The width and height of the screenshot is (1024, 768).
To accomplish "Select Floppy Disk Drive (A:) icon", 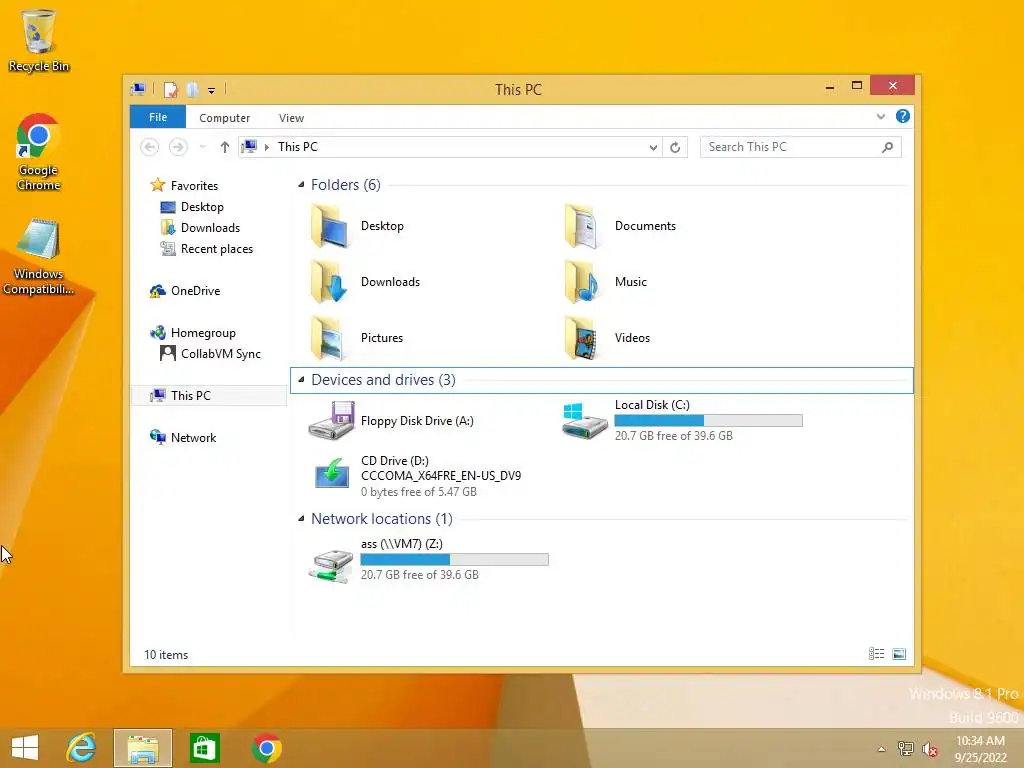I will point(332,421).
